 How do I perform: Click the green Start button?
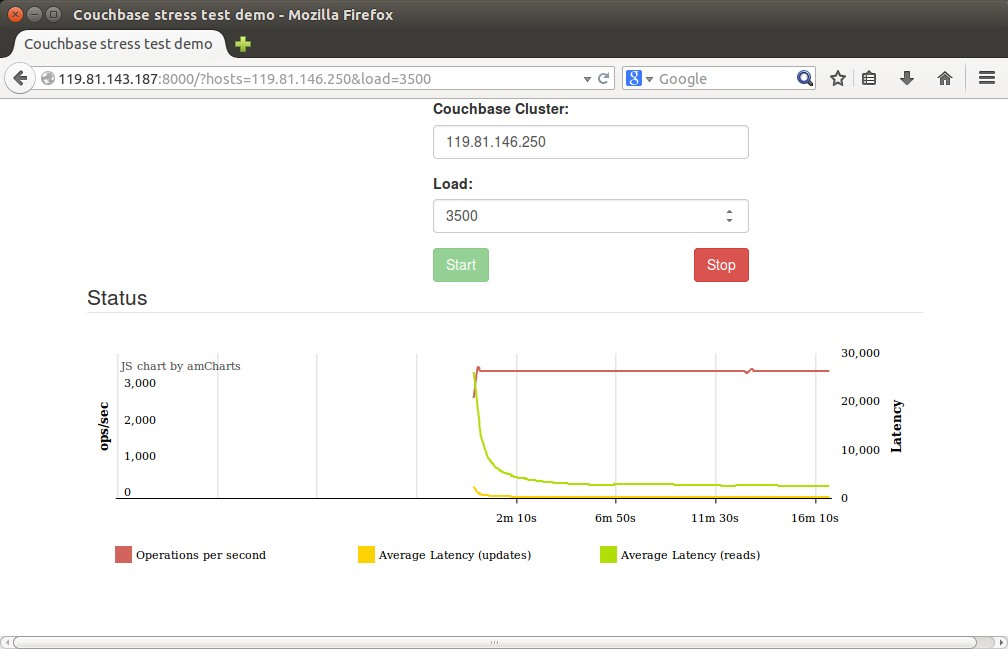coord(460,265)
